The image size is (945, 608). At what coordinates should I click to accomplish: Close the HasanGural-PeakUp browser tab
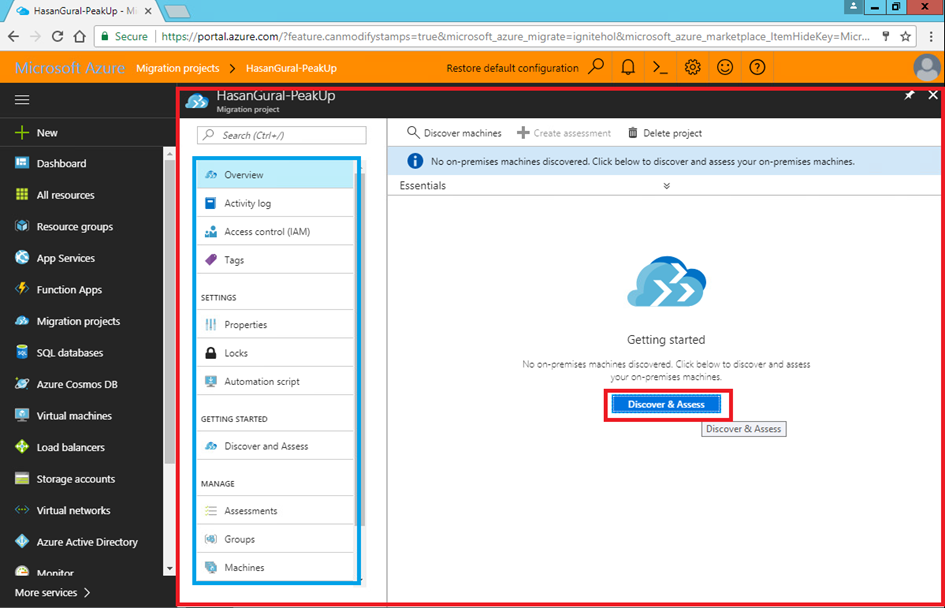point(148,11)
